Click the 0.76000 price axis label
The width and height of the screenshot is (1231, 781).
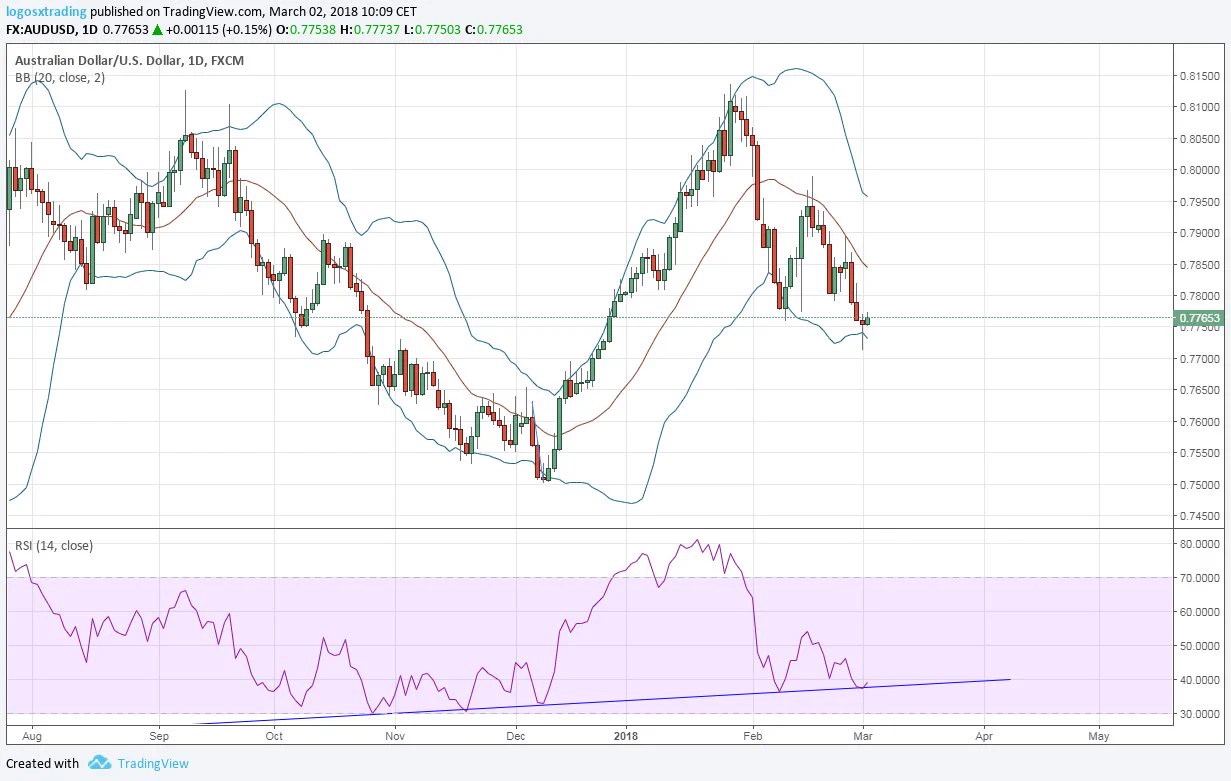[1200, 422]
